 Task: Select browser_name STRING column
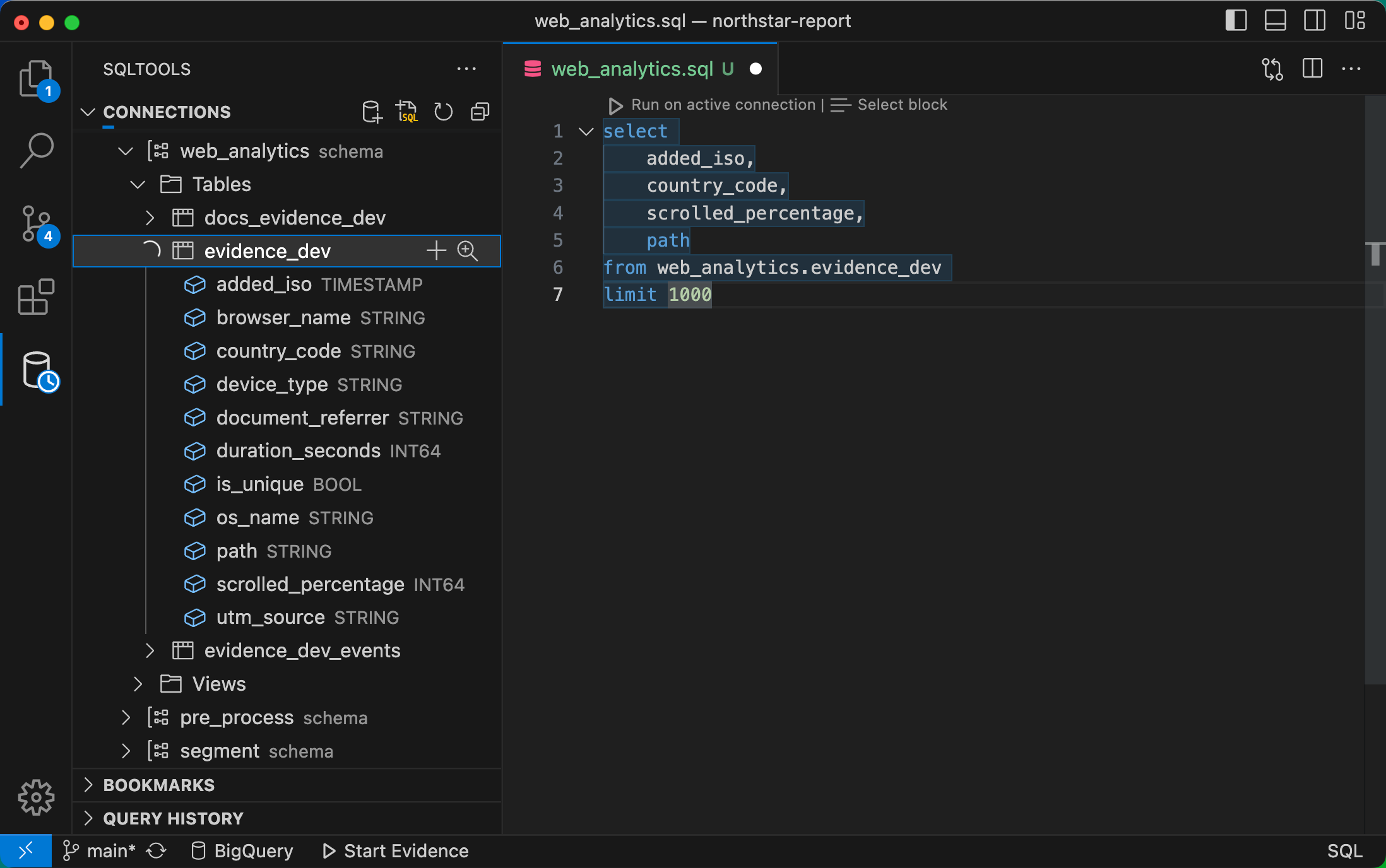287,318
